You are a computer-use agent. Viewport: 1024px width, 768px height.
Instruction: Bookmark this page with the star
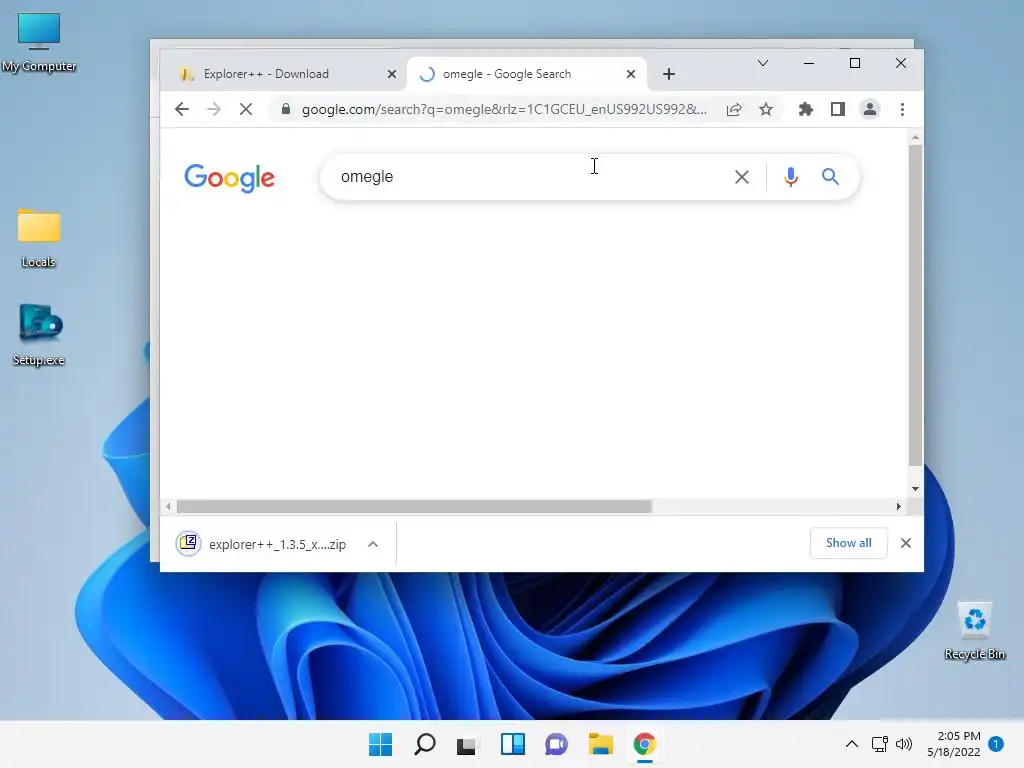pos(766,109)
